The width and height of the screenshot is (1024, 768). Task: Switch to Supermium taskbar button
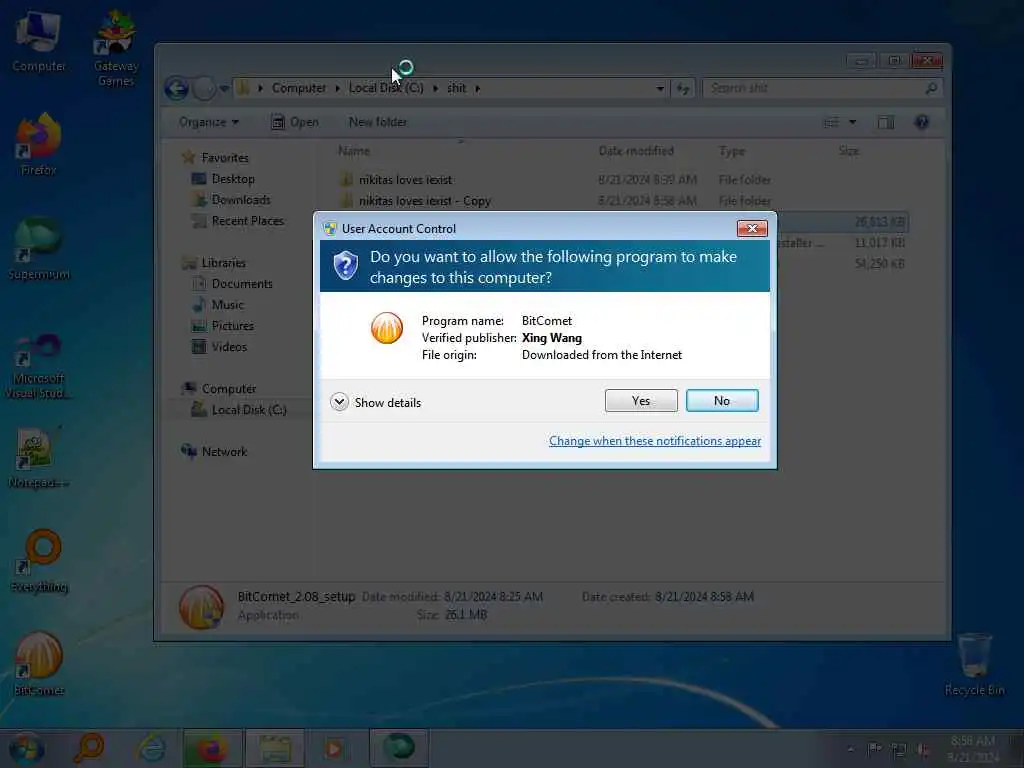pos(398,748)
